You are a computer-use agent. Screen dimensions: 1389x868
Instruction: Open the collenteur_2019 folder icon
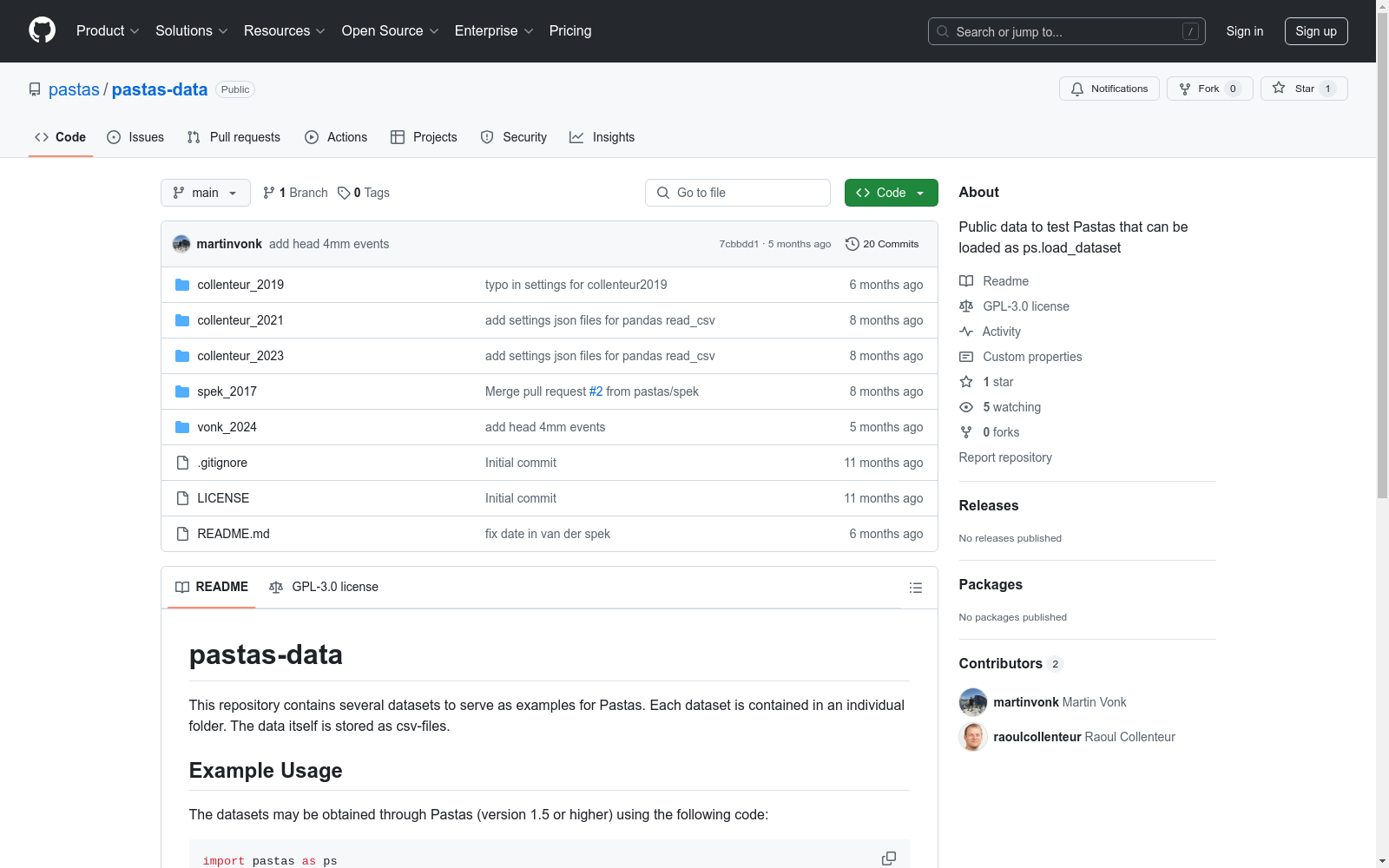click(x=182, y=285)
